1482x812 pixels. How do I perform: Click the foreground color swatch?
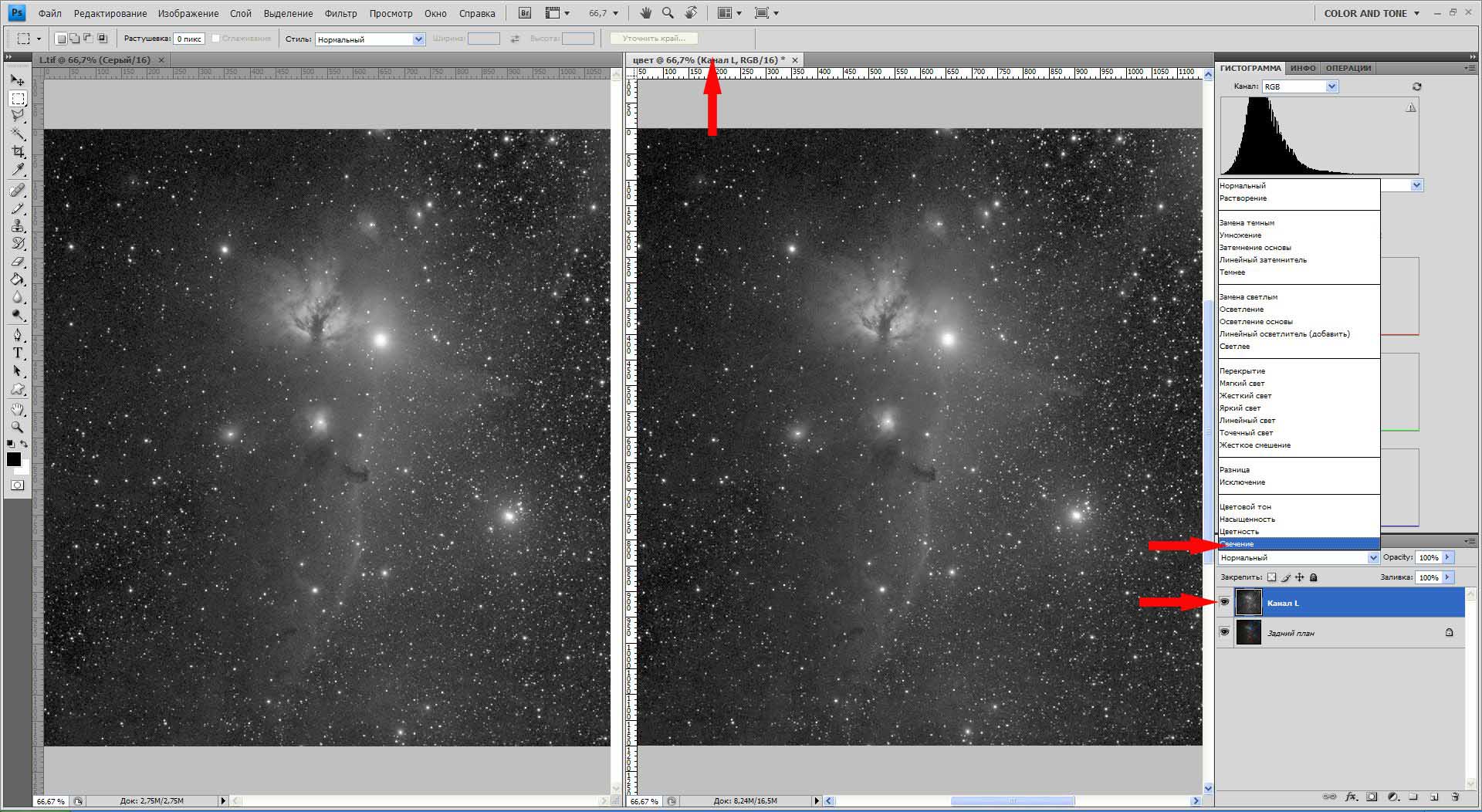tap(13, 459)
